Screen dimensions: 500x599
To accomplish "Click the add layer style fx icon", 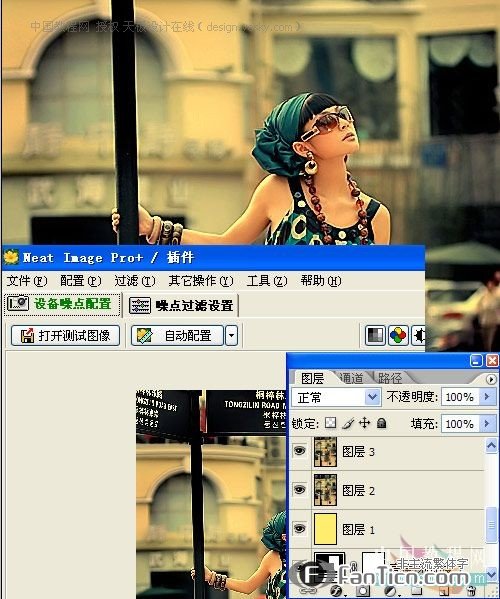I will (x=336, y=591).
